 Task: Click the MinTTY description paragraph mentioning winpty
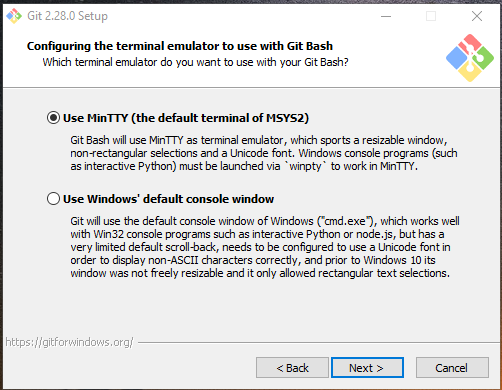tap(264, 153)
